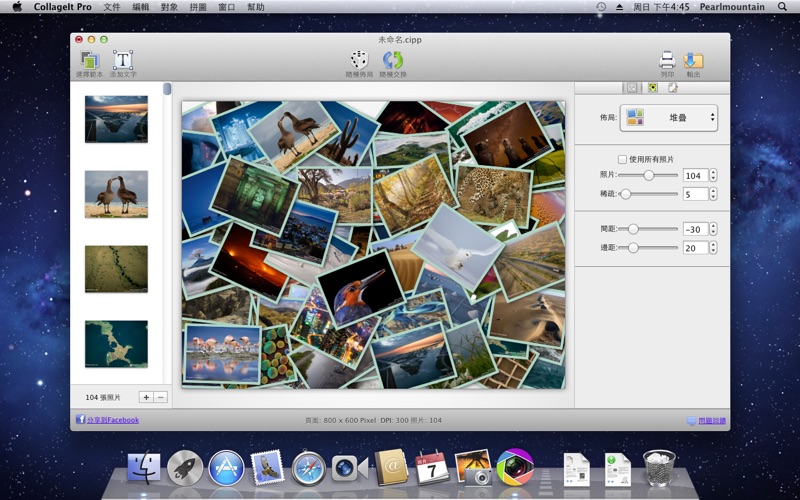Click the 隨機佈局 dice icon
The width and height of the screenshot is (800, 500).
pos(359,60)
